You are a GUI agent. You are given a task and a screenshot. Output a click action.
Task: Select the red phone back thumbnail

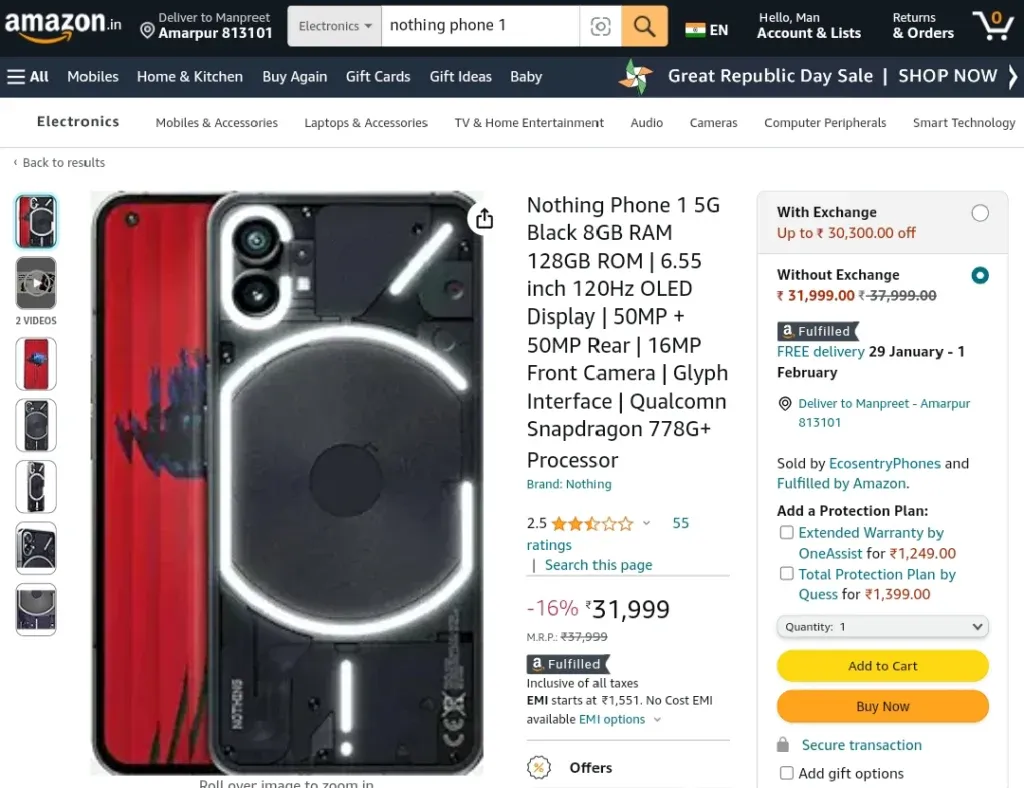coord(36,364)
